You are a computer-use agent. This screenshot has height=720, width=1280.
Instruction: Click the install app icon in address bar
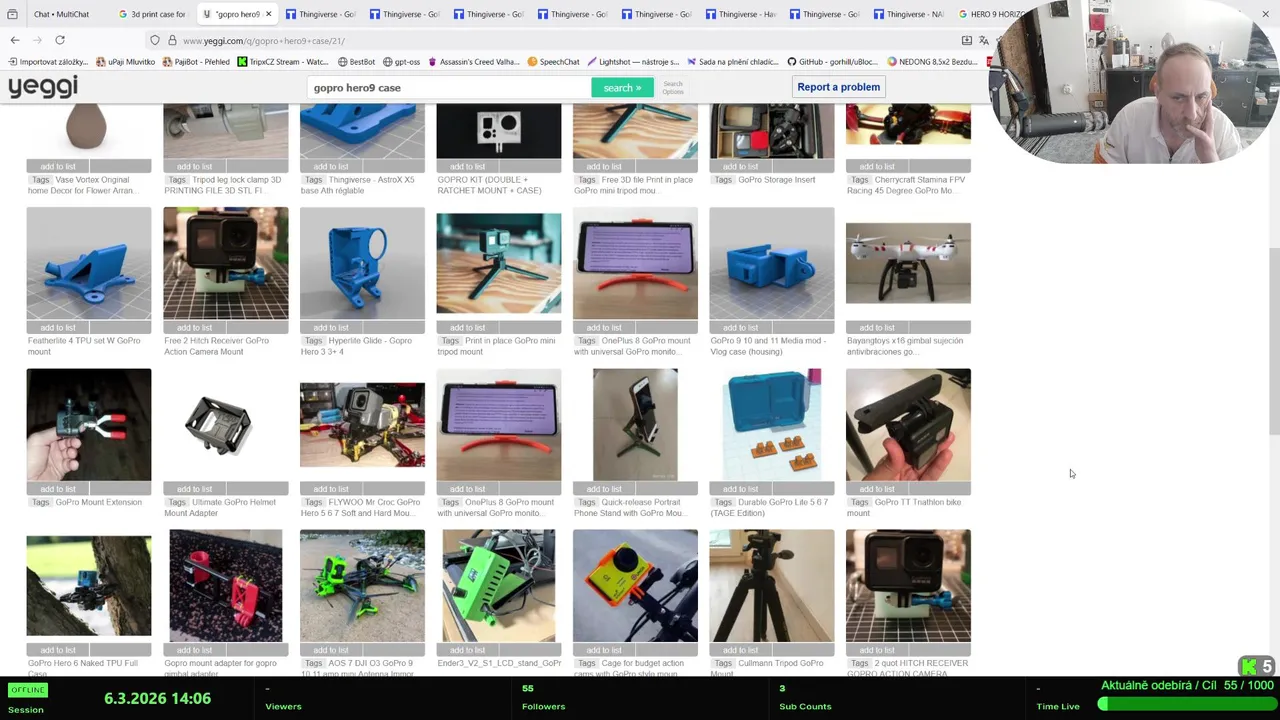tap(966, 40)
